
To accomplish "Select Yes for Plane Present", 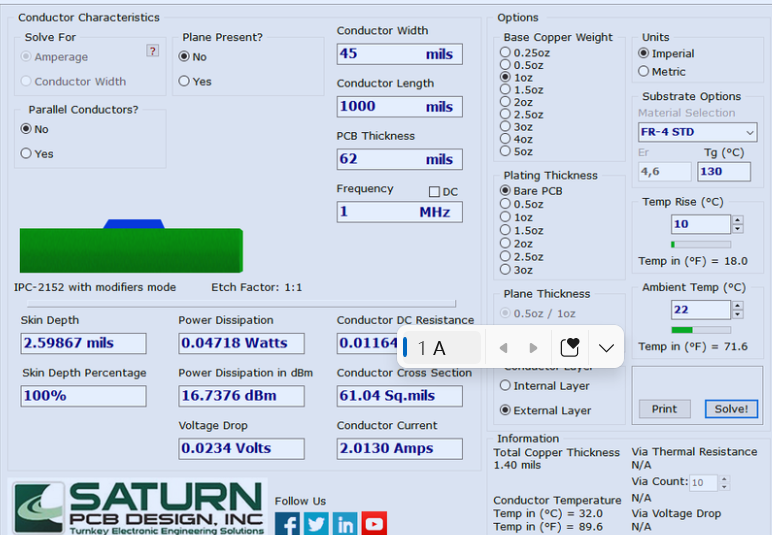I will click(x=184, y=81).
